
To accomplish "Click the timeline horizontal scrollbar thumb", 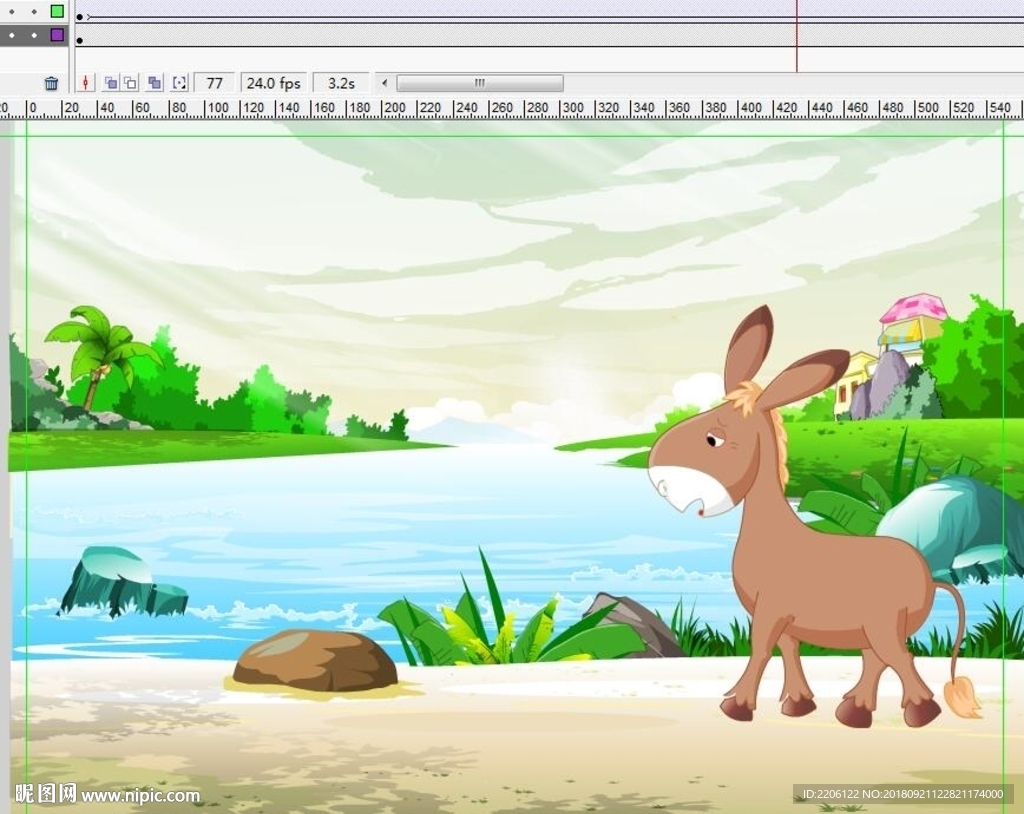I will pos(479,83).
